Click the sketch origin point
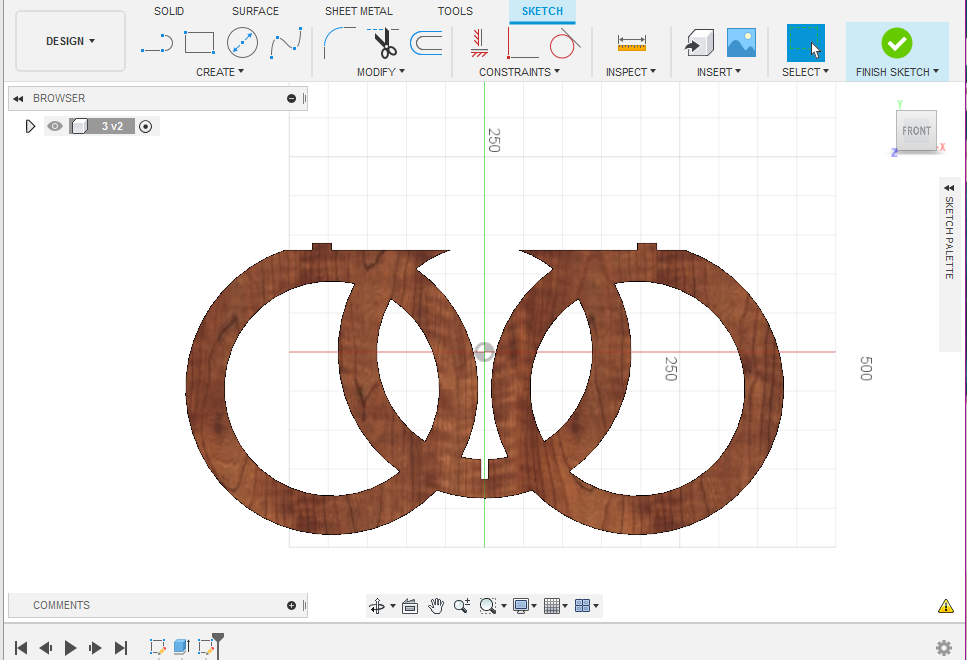The image size is (967, 660). pos(484,352)
